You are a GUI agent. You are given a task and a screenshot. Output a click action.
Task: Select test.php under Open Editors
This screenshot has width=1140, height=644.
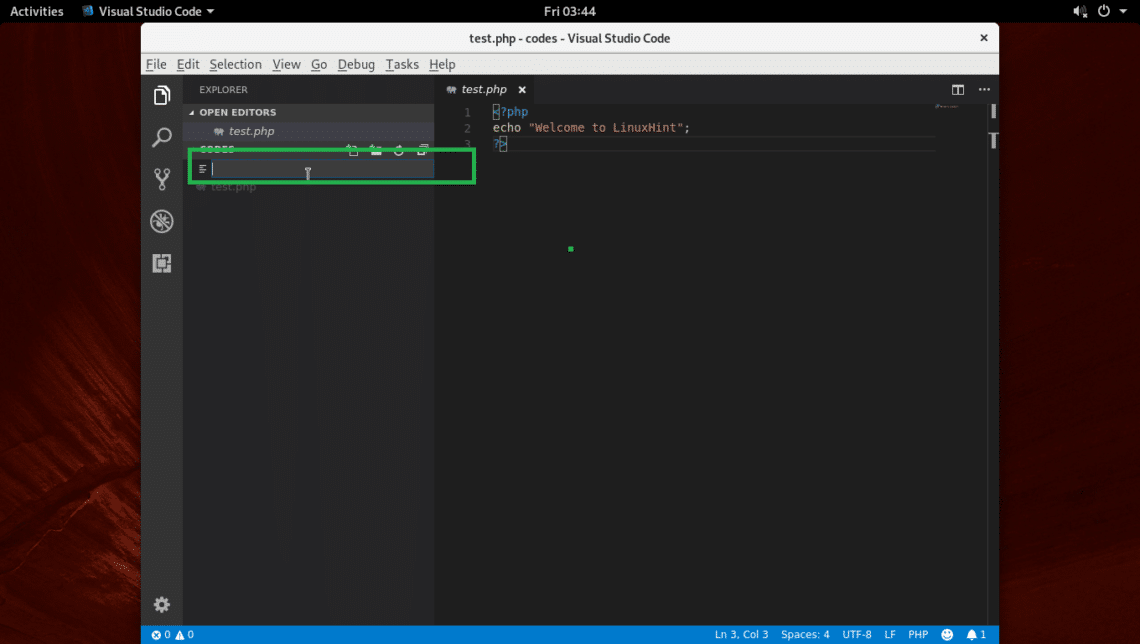[251, 131]
